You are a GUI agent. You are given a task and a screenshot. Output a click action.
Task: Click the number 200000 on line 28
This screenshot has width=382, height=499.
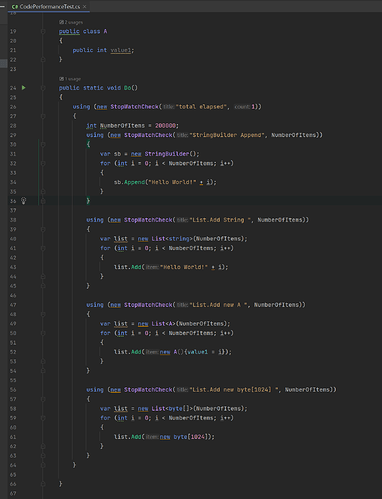165,126
